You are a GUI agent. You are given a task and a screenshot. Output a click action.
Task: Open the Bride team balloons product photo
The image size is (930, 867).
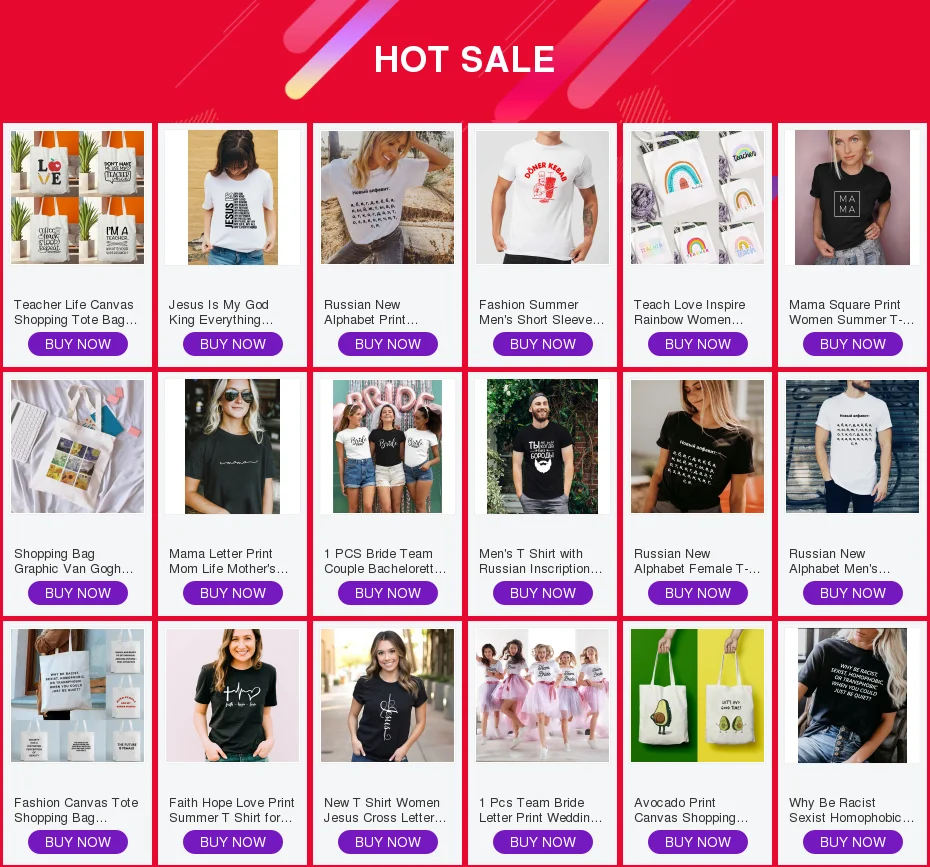[387, 447]
